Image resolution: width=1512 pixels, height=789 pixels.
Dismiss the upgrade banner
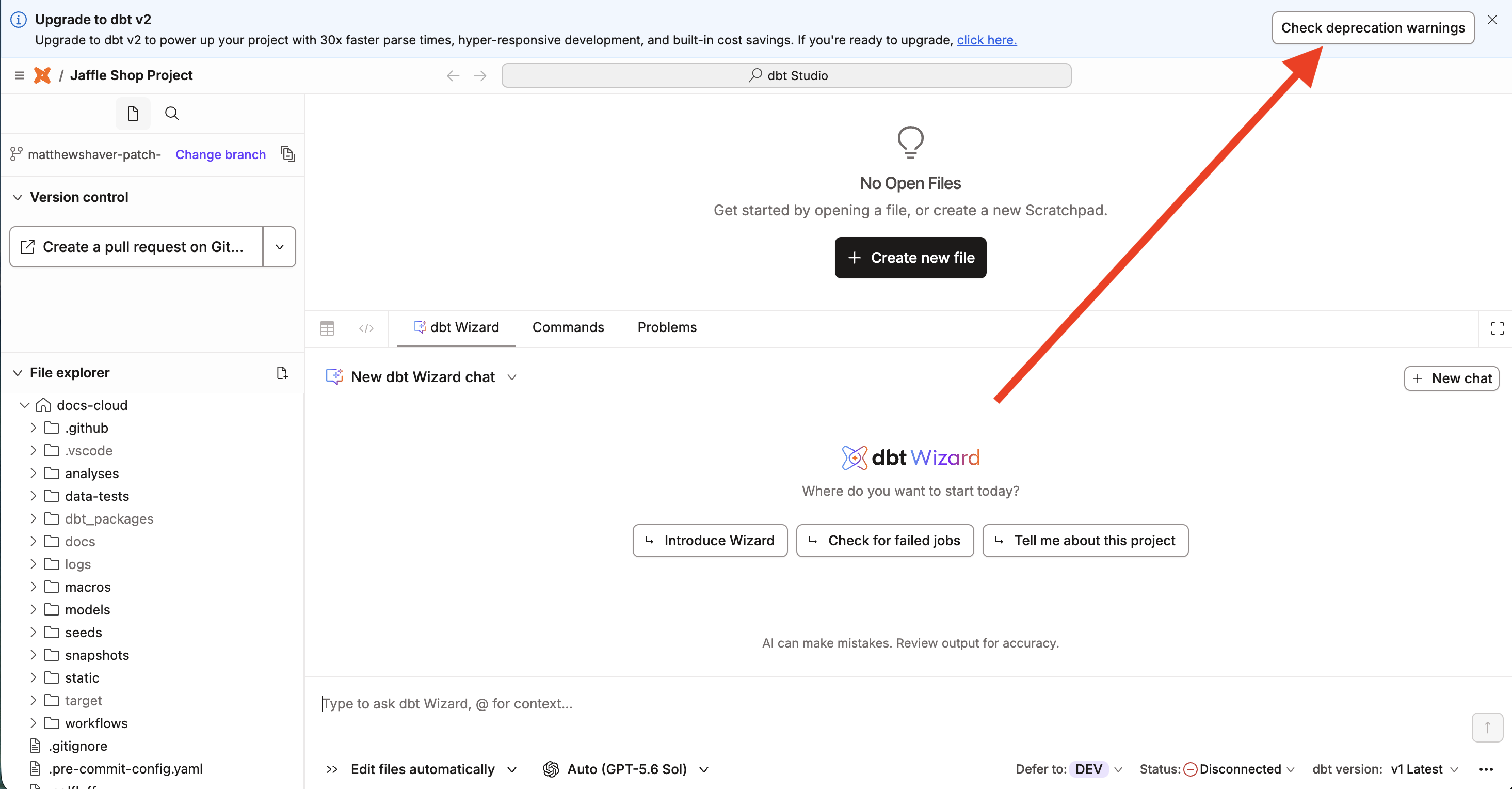point(1492,20)
